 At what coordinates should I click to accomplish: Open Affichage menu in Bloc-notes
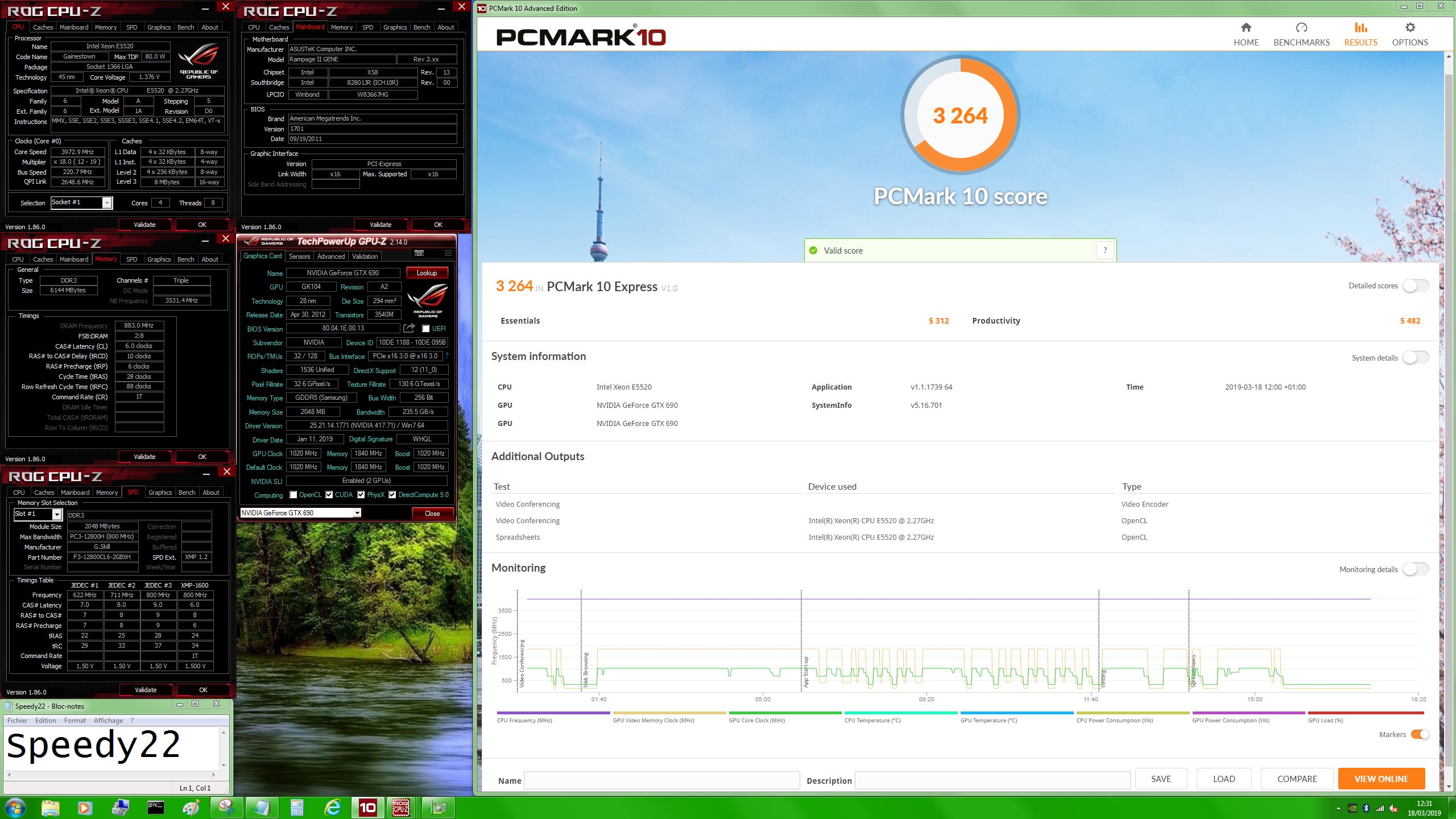click(108, 720)
